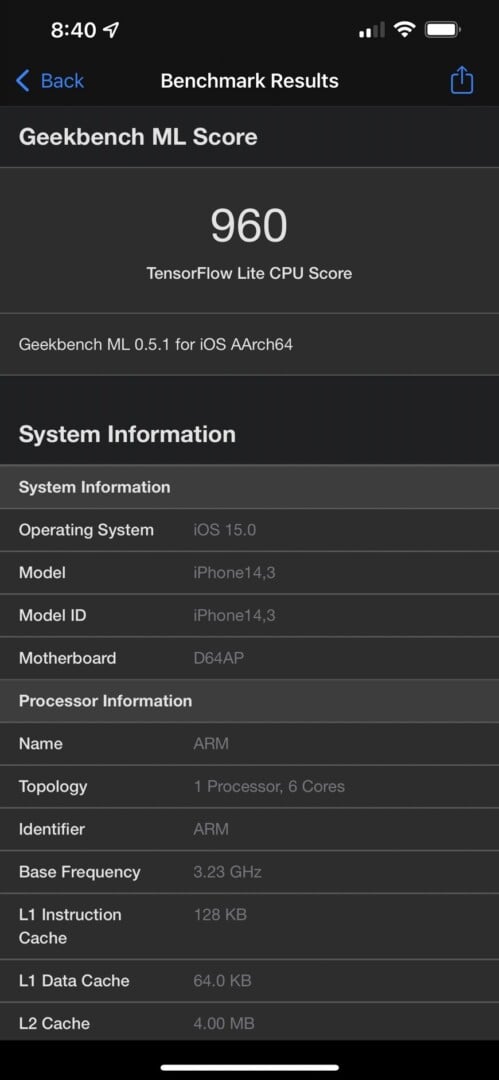Screen dimensions: 499x1080
Task: Tap the iPhone14,3 value in Model row
Action: pos(234,572)
